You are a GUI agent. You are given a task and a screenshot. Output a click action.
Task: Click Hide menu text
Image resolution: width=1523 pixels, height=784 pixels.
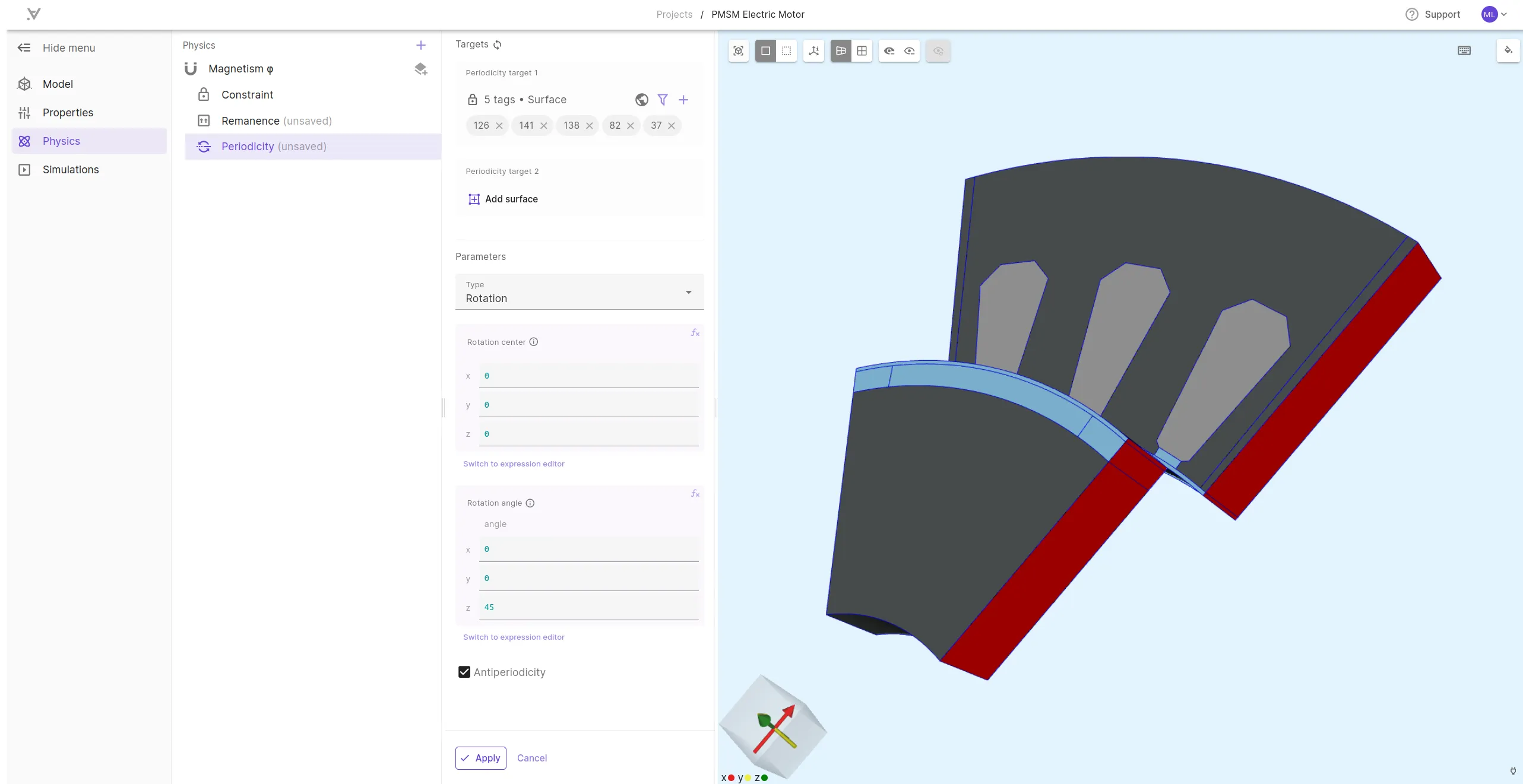[69, 48]
